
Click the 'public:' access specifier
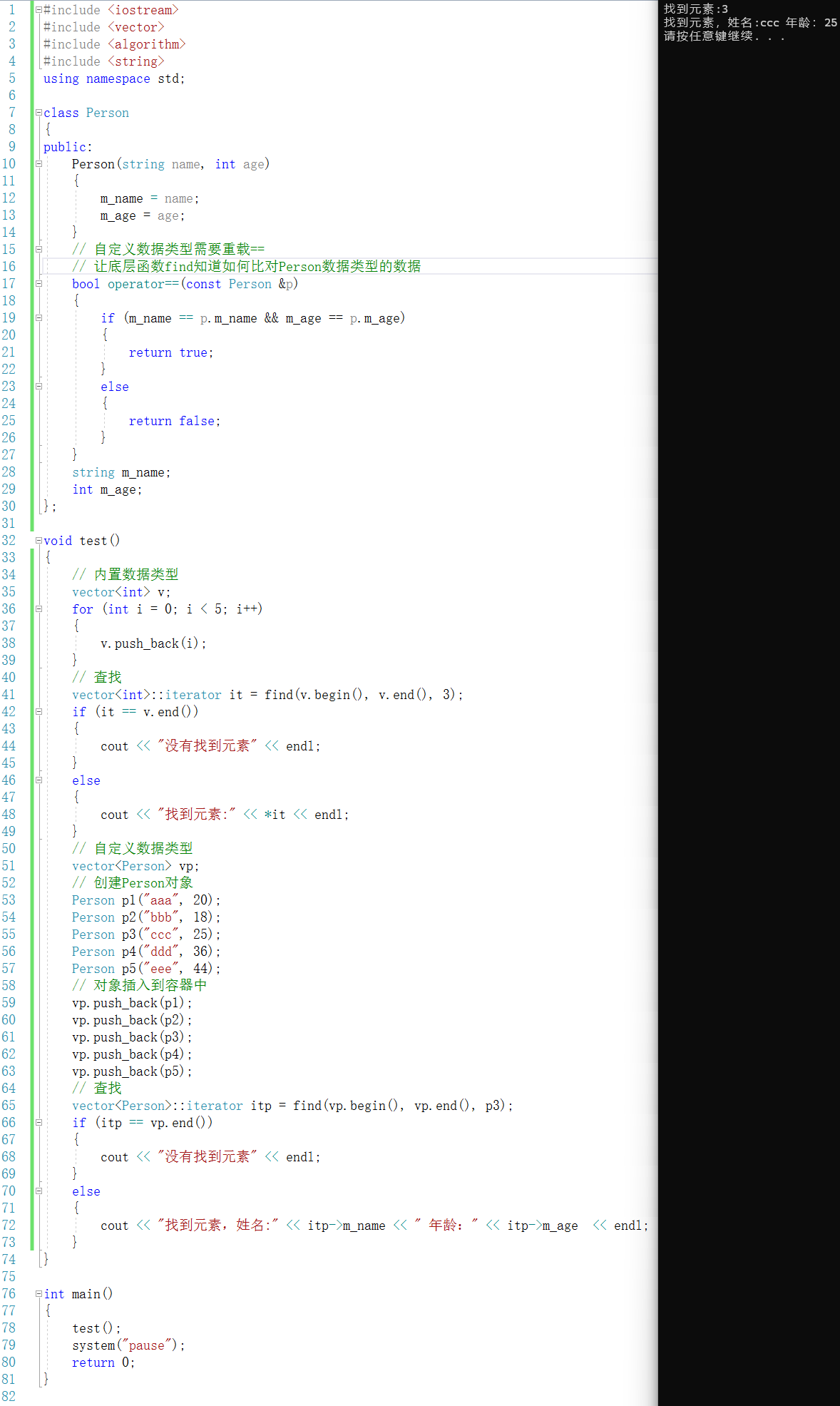68,147
